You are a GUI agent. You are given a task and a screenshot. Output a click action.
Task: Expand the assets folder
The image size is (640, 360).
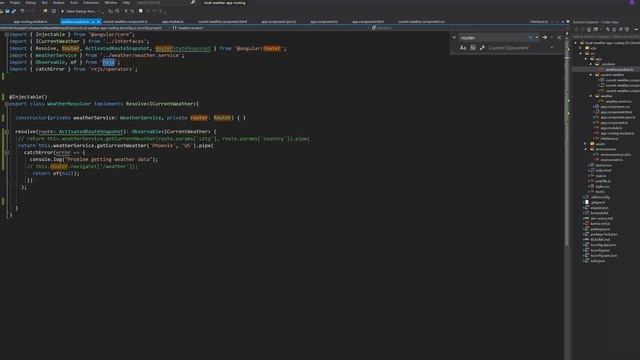click(585, 144)
